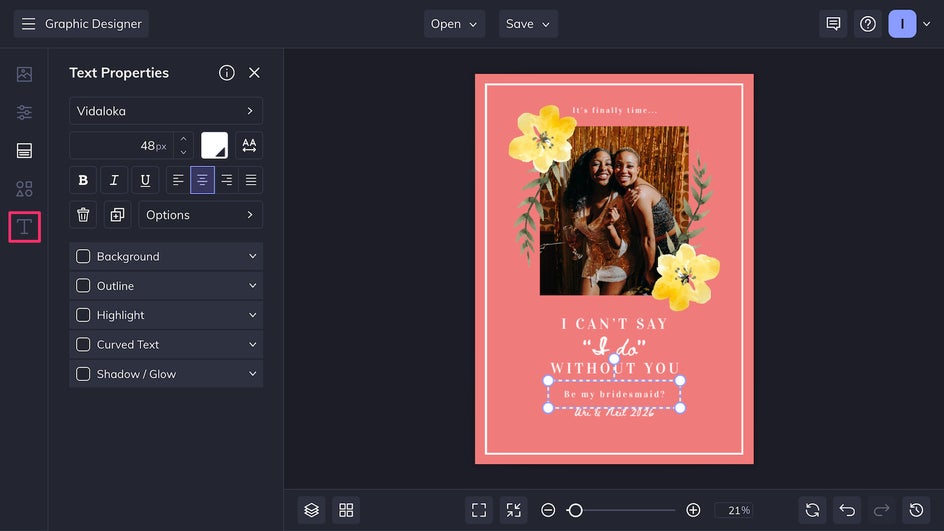Screen dimensions: 944x531
Task: Enable the Shadow / Glow checkbox
Action: tap(83, 374)
